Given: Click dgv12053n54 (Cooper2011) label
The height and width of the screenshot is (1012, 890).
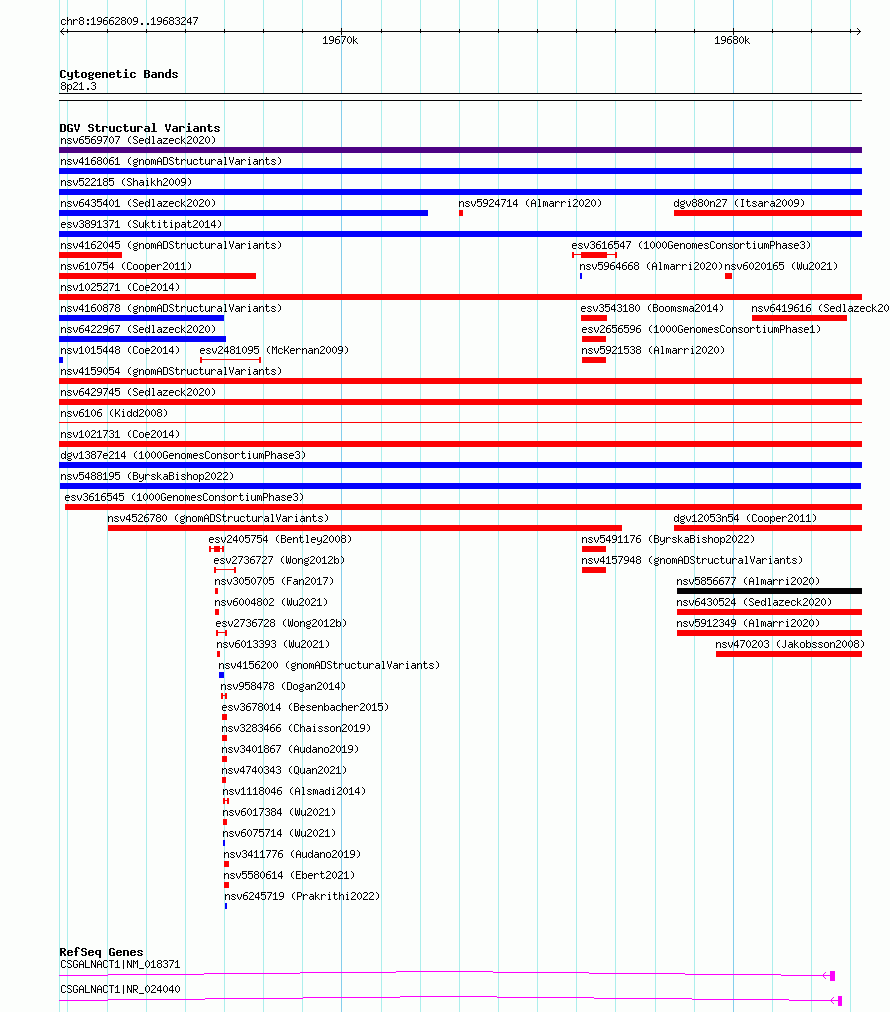Looking at the screenshot, I should click(x=745, y=518).
